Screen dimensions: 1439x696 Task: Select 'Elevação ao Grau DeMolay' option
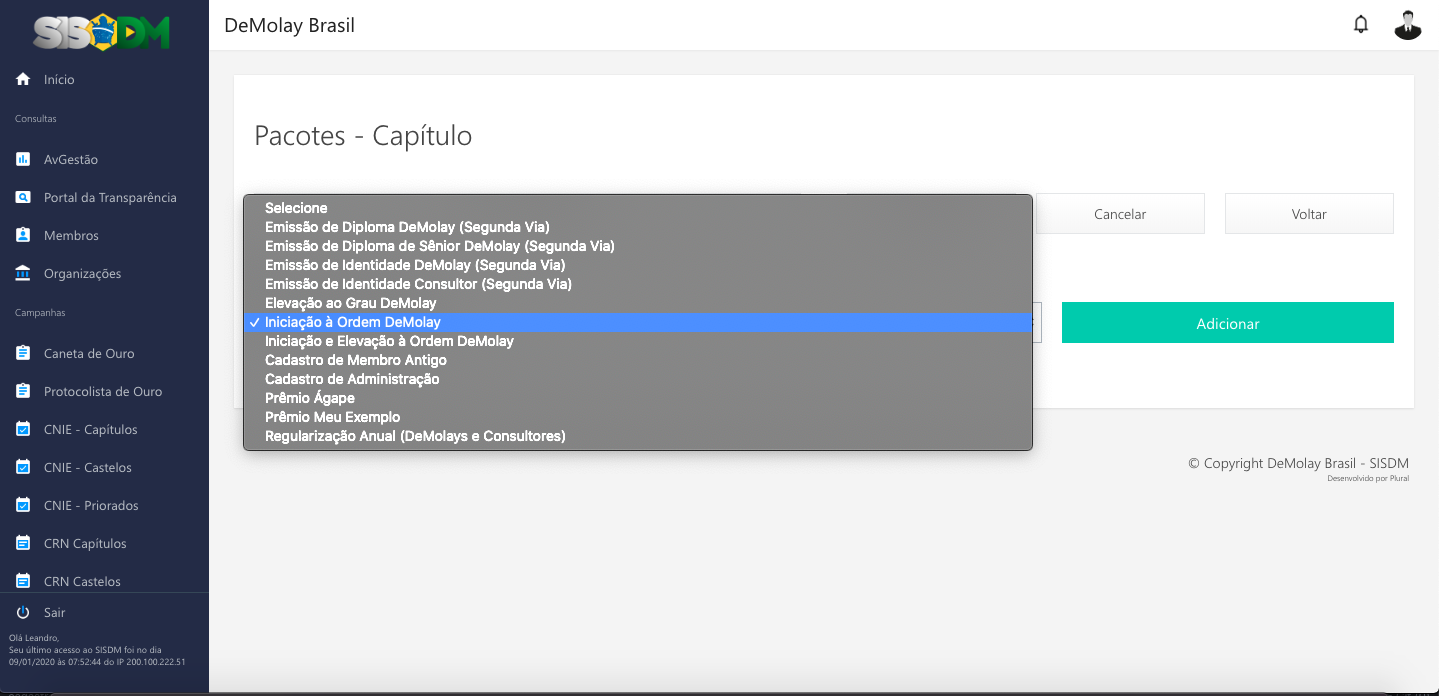point(350,303)
